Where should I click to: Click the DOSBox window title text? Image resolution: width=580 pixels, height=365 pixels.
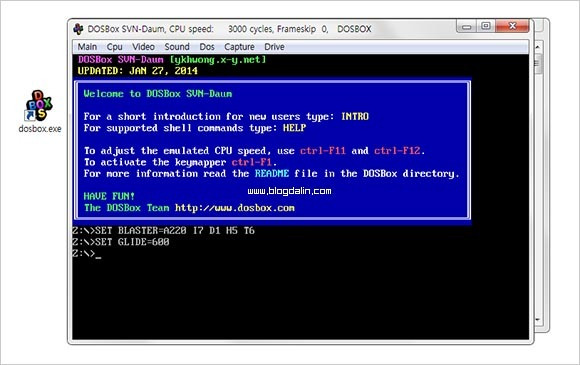click(229, 29)
